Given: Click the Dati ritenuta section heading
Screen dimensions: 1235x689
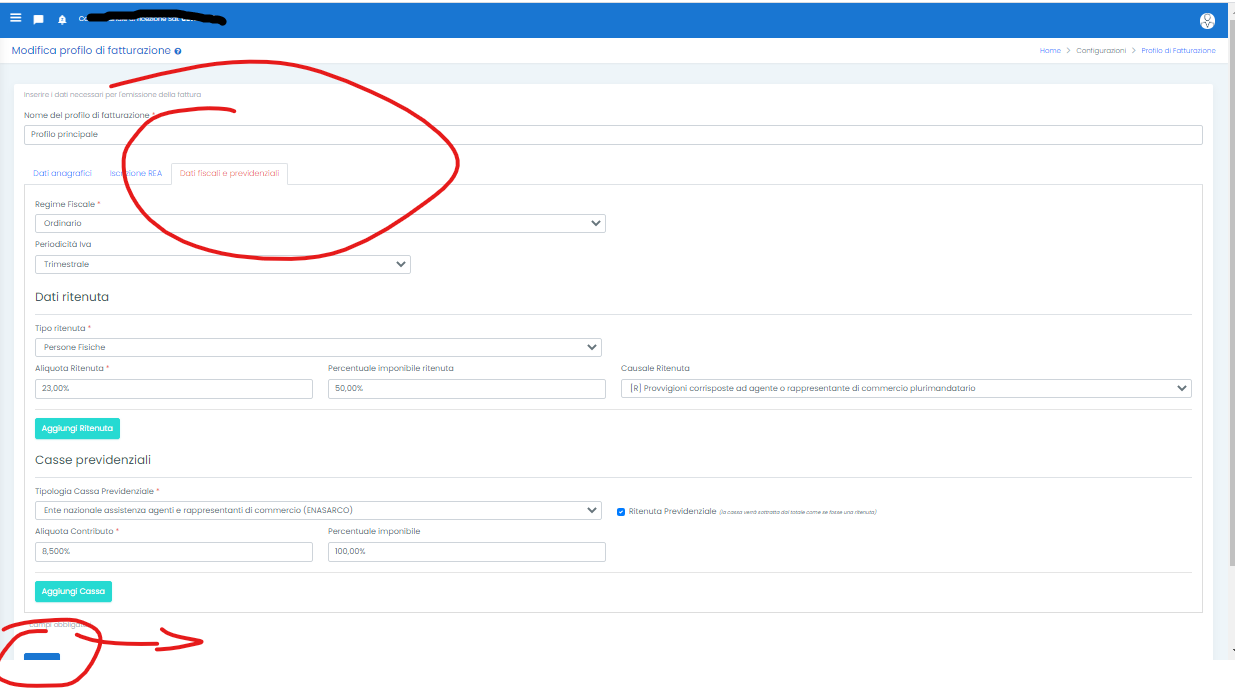Looking at the screenshot, I should pyautogui.click(x=72, y=297).
